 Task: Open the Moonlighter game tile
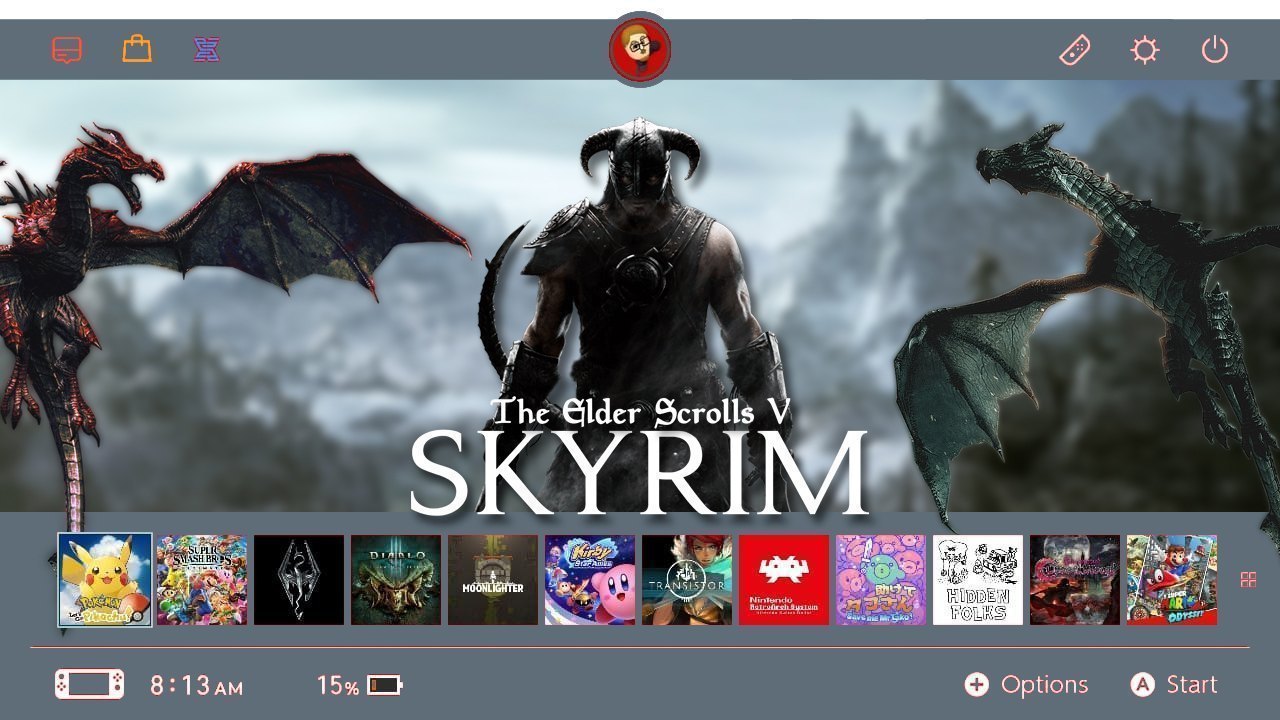[493, 580]
